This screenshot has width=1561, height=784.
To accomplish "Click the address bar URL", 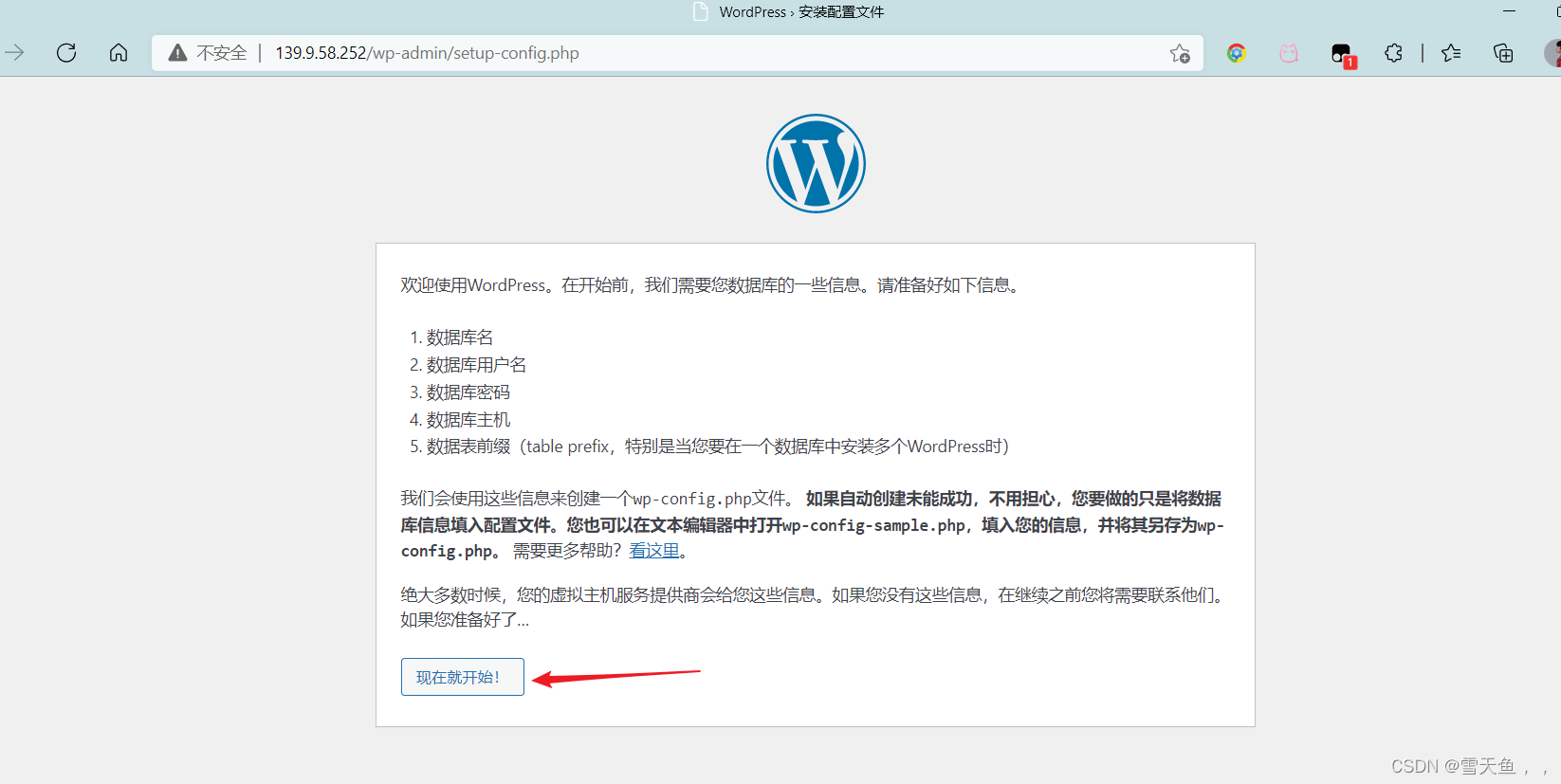I will [427, 53].
